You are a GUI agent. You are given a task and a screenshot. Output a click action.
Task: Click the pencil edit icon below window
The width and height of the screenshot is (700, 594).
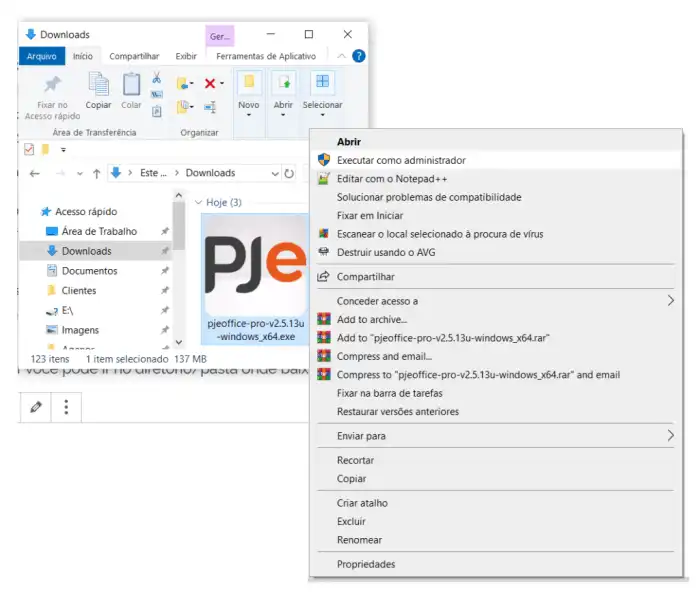pos(36,407)
